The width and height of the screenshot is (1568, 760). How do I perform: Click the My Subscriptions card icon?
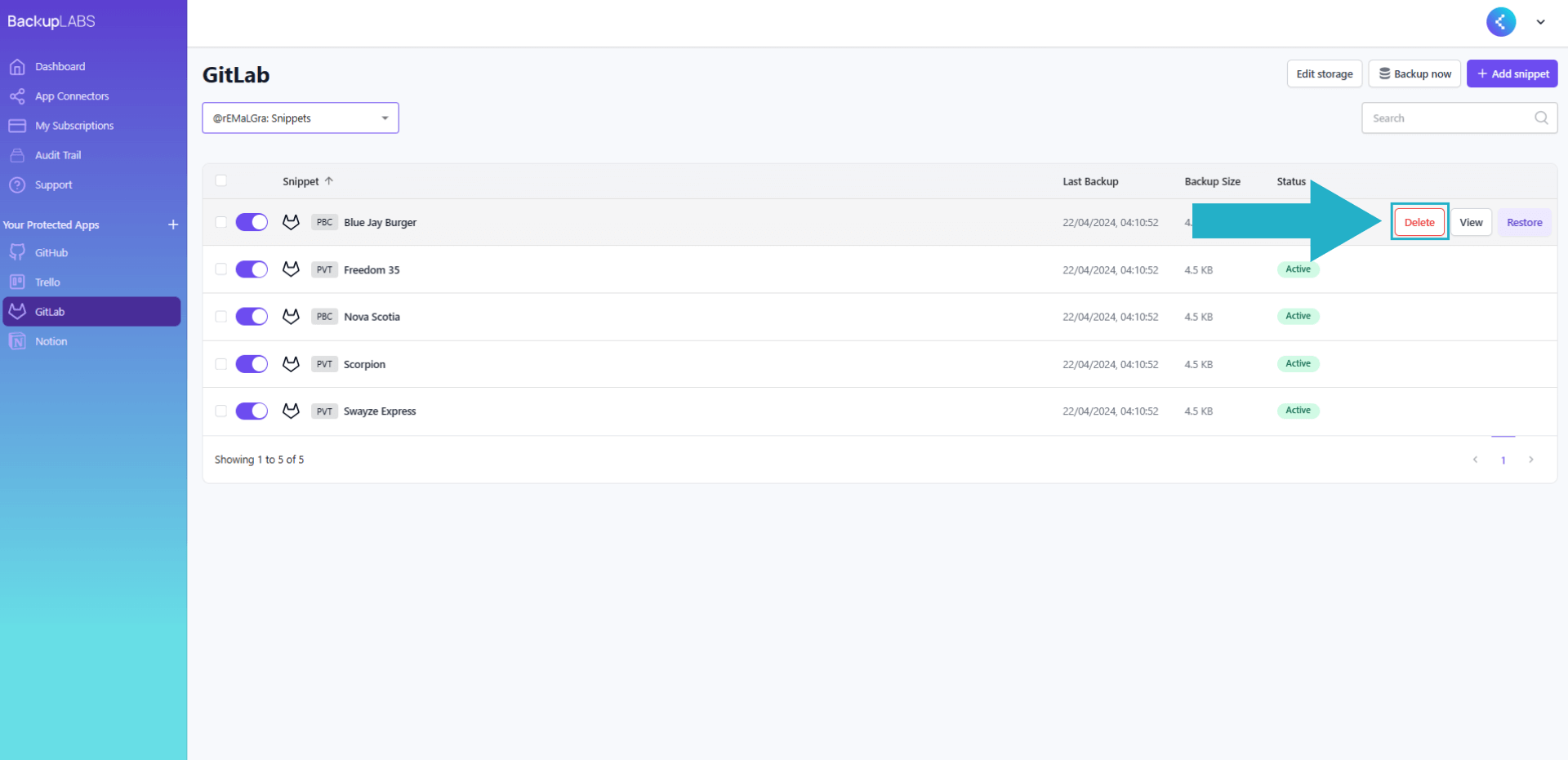(17, 126)
